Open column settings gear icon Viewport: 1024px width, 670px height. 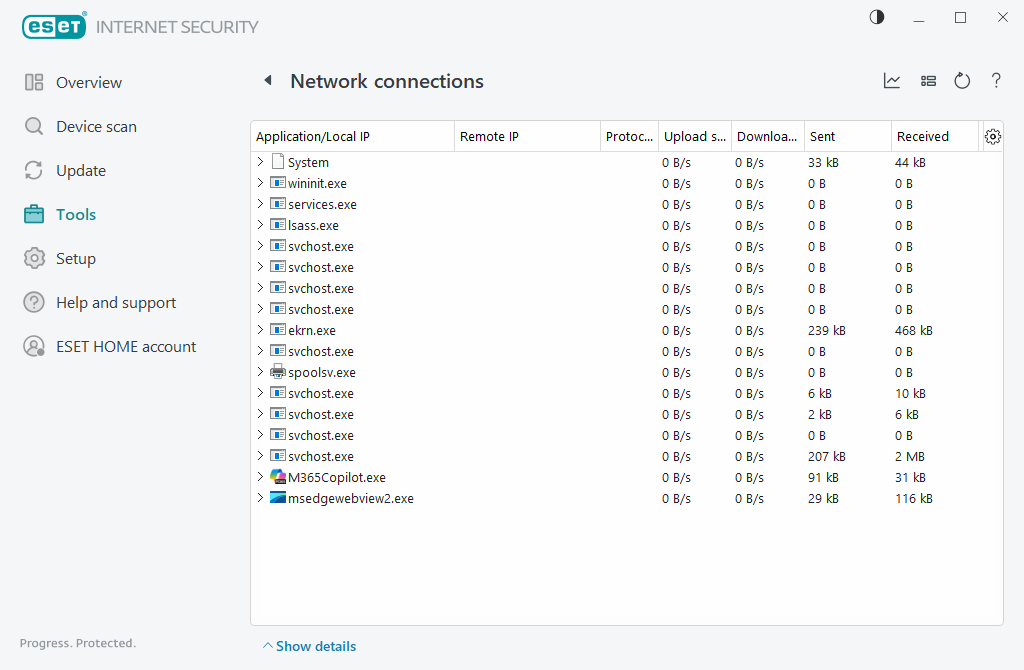coord(993,136)
